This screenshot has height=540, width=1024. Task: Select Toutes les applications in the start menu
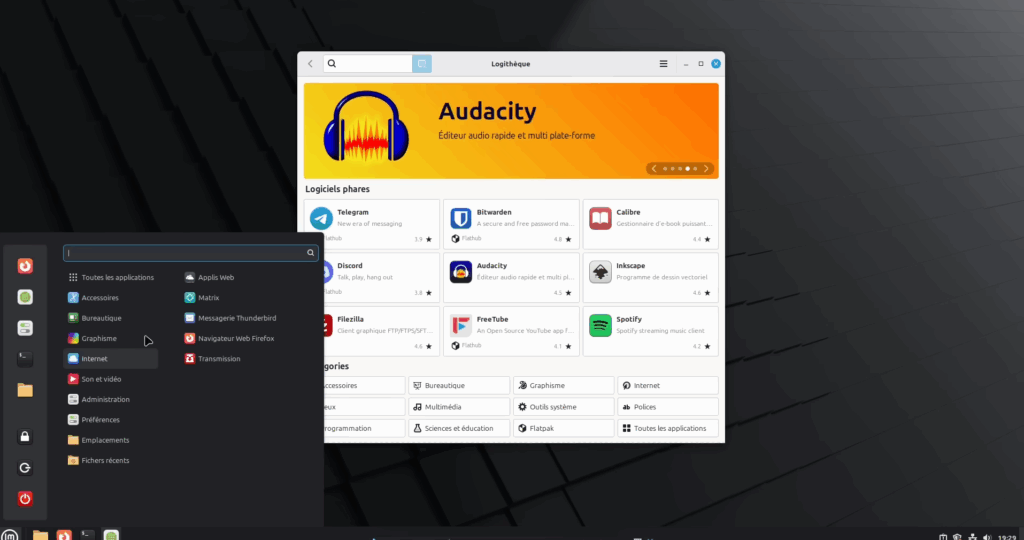117,277
